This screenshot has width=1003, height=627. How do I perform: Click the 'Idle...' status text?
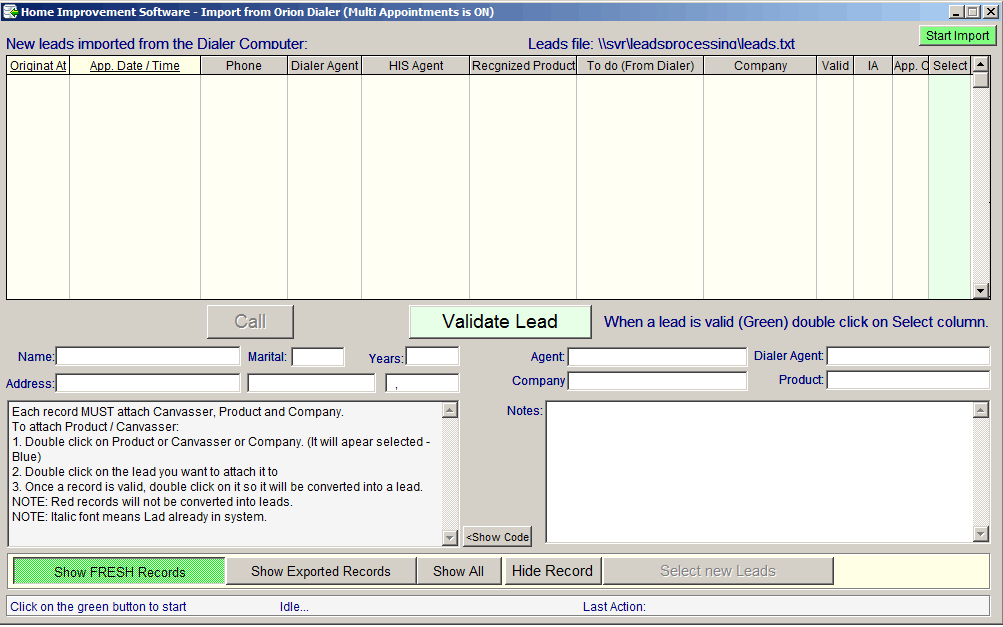pos(294,607)
